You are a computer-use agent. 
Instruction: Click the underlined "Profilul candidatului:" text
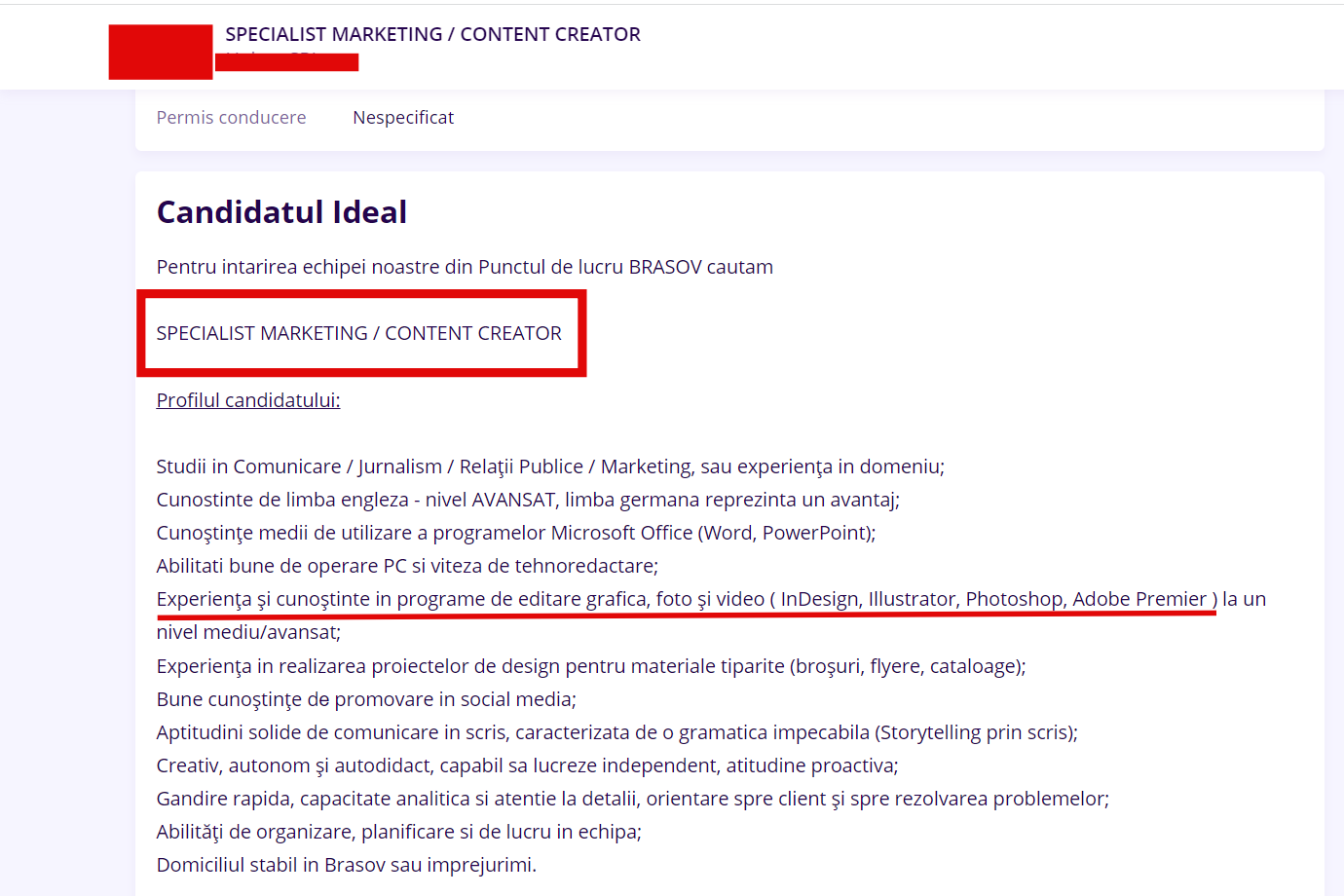[248, 400]
